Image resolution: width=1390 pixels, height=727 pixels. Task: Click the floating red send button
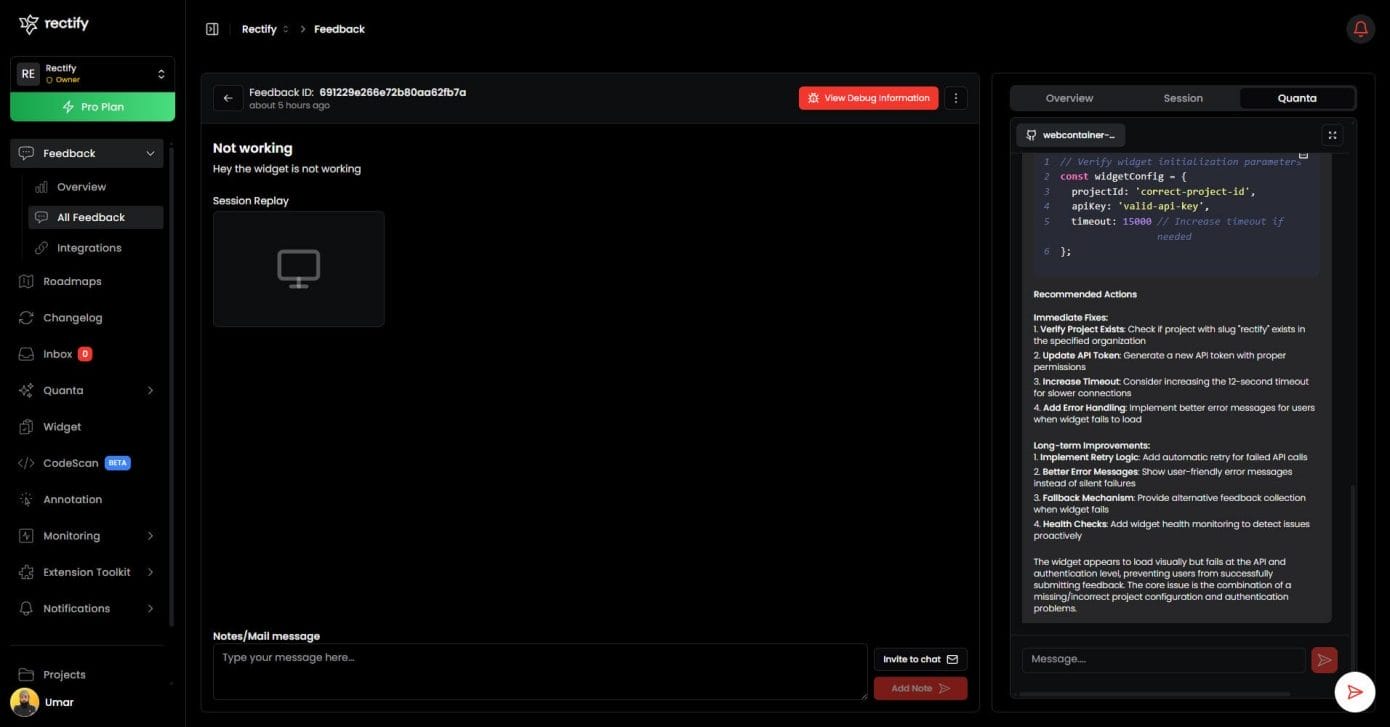(x=1354, y=691)
